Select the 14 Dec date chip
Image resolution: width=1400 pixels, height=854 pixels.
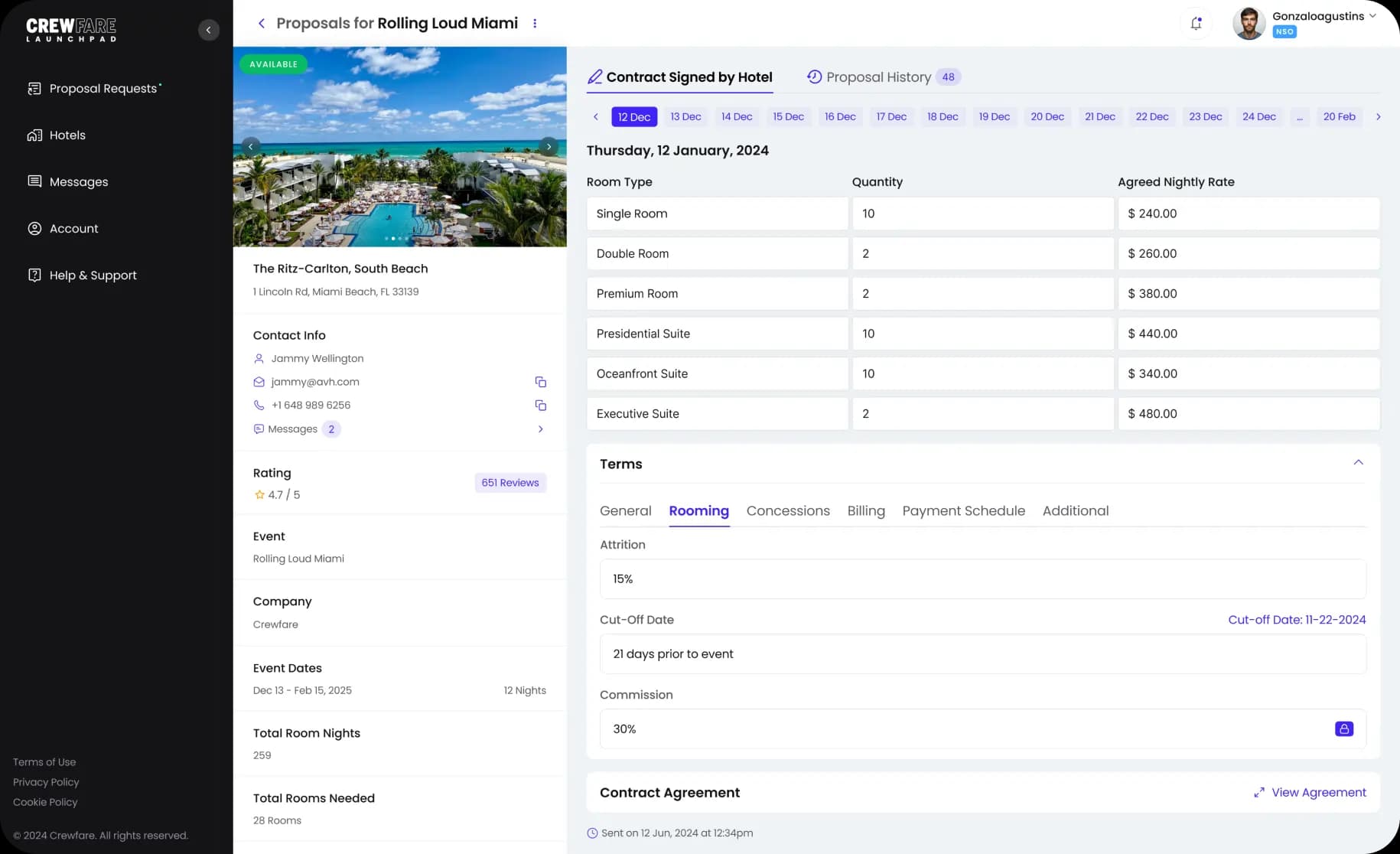coord(737,117)
